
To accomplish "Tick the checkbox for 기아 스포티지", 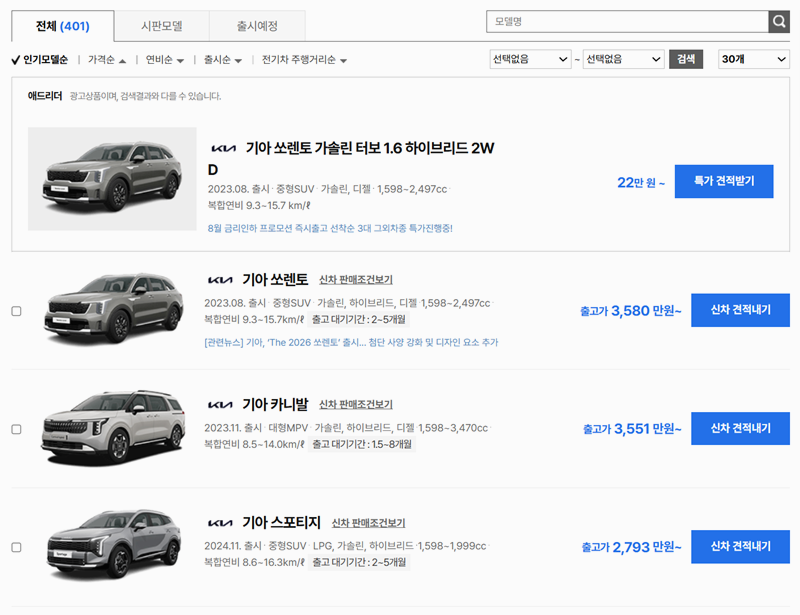I will 16,548.
